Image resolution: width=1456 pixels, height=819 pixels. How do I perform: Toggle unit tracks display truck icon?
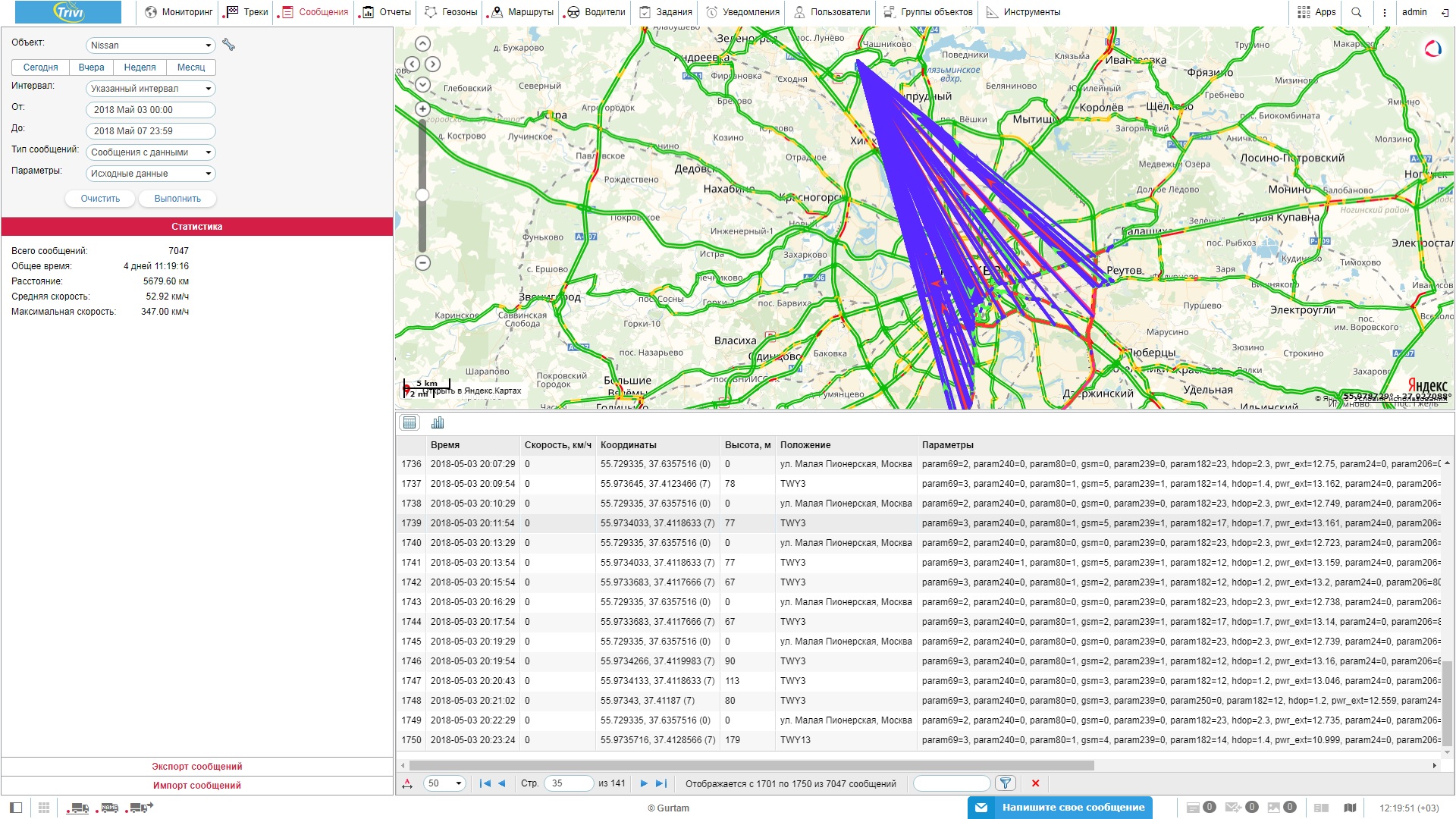point(141,808)
